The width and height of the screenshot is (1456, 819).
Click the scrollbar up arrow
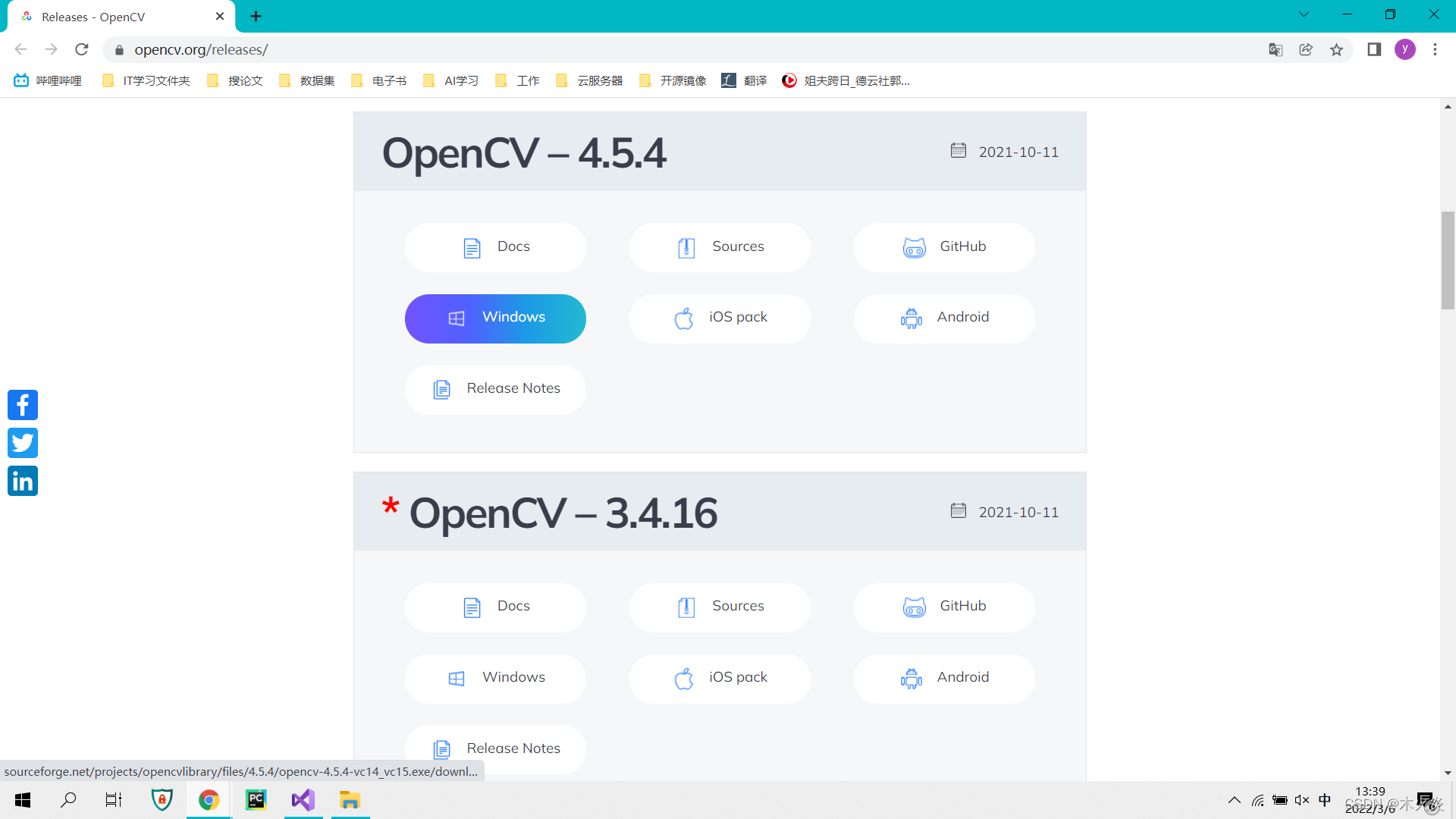coord(1448,107)
